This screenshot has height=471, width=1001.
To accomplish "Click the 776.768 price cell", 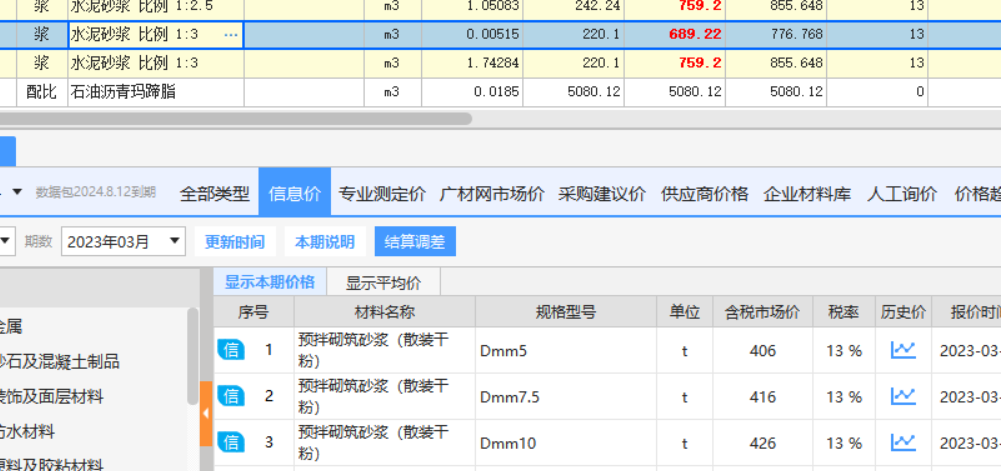I will pyautogui.click(x=776, y=34).
